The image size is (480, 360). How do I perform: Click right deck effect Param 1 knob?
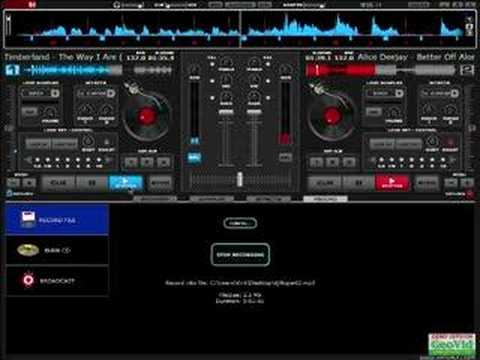point(429,110)
